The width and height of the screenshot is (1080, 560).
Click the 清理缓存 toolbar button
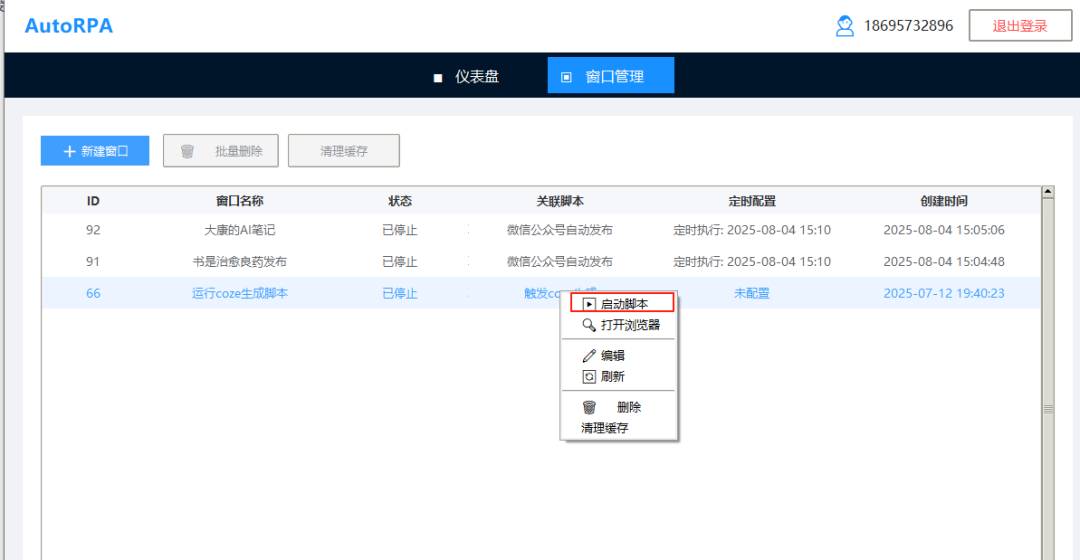(344, 151)
